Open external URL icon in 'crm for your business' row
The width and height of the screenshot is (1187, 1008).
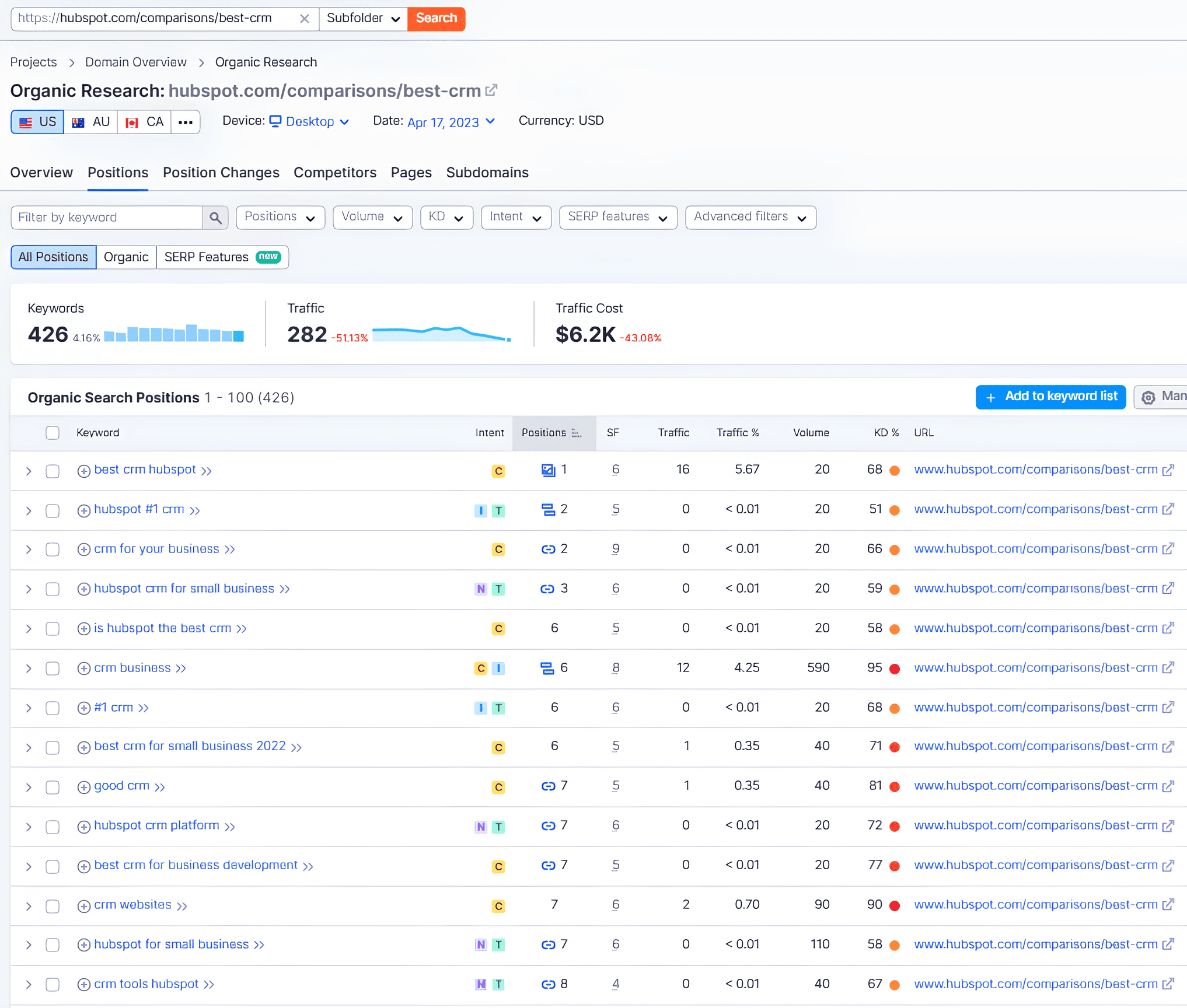tap(1168, 549)
